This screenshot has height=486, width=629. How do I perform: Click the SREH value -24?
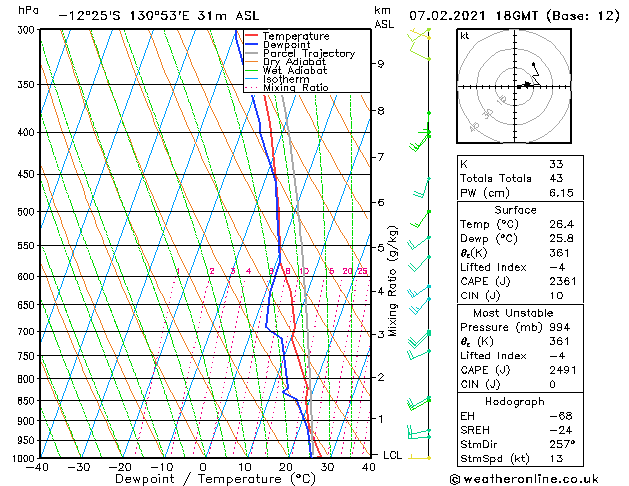pos(561,430)
